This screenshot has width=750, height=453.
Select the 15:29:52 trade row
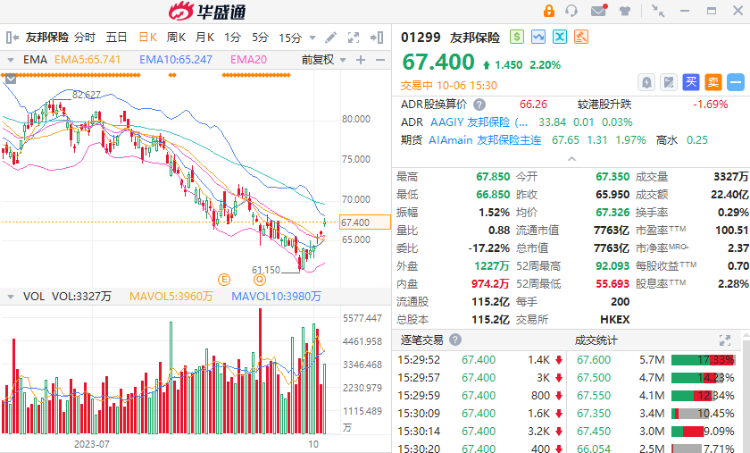click(480, 360)
